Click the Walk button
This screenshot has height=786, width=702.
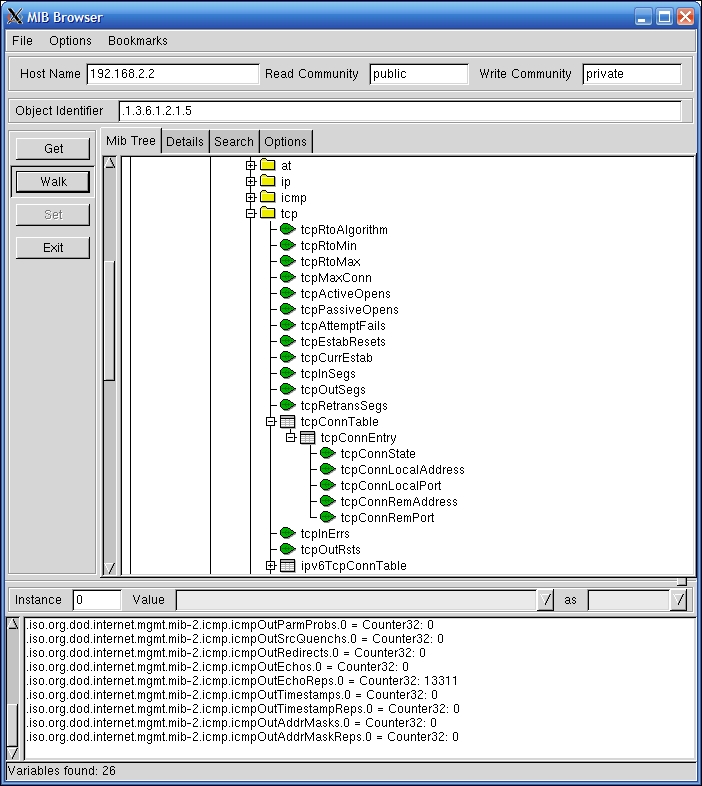pos(53,182)
